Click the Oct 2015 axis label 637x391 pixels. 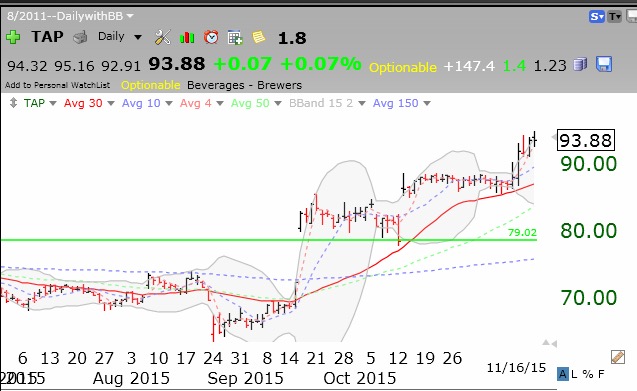click(x=360, y=378)
